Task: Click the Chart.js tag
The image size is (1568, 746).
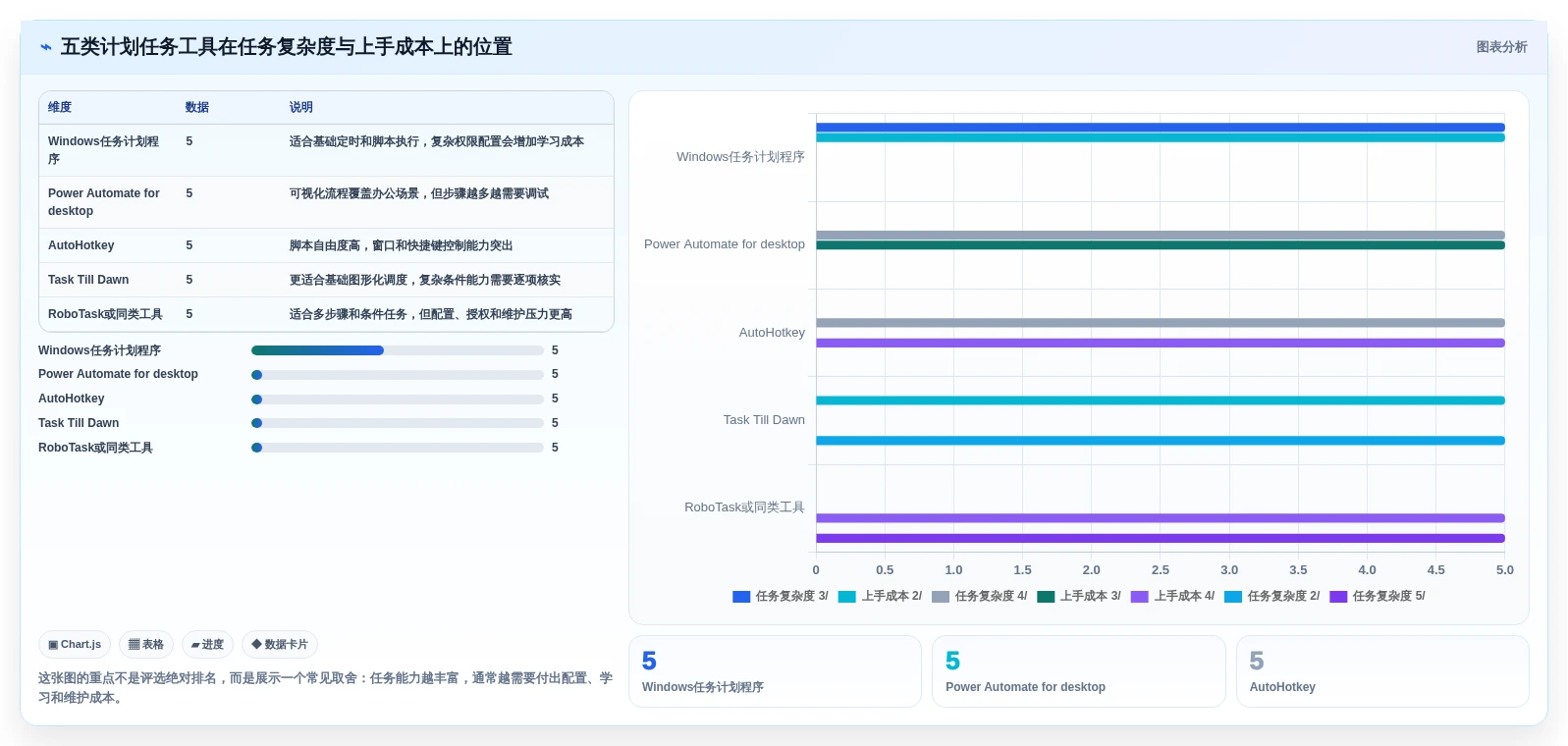Action: [75, 645]
